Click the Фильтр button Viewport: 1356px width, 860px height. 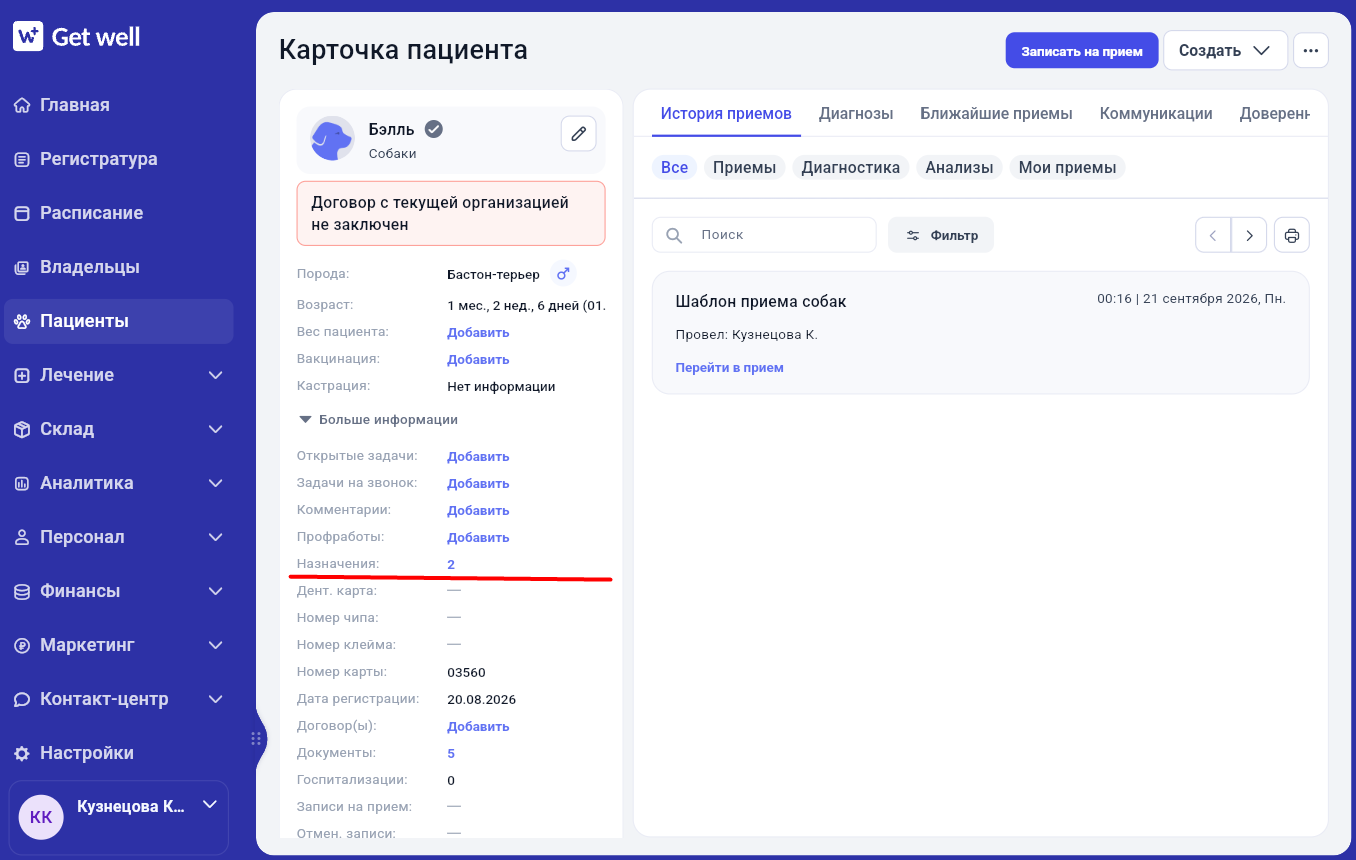click(x=941, y=235)
